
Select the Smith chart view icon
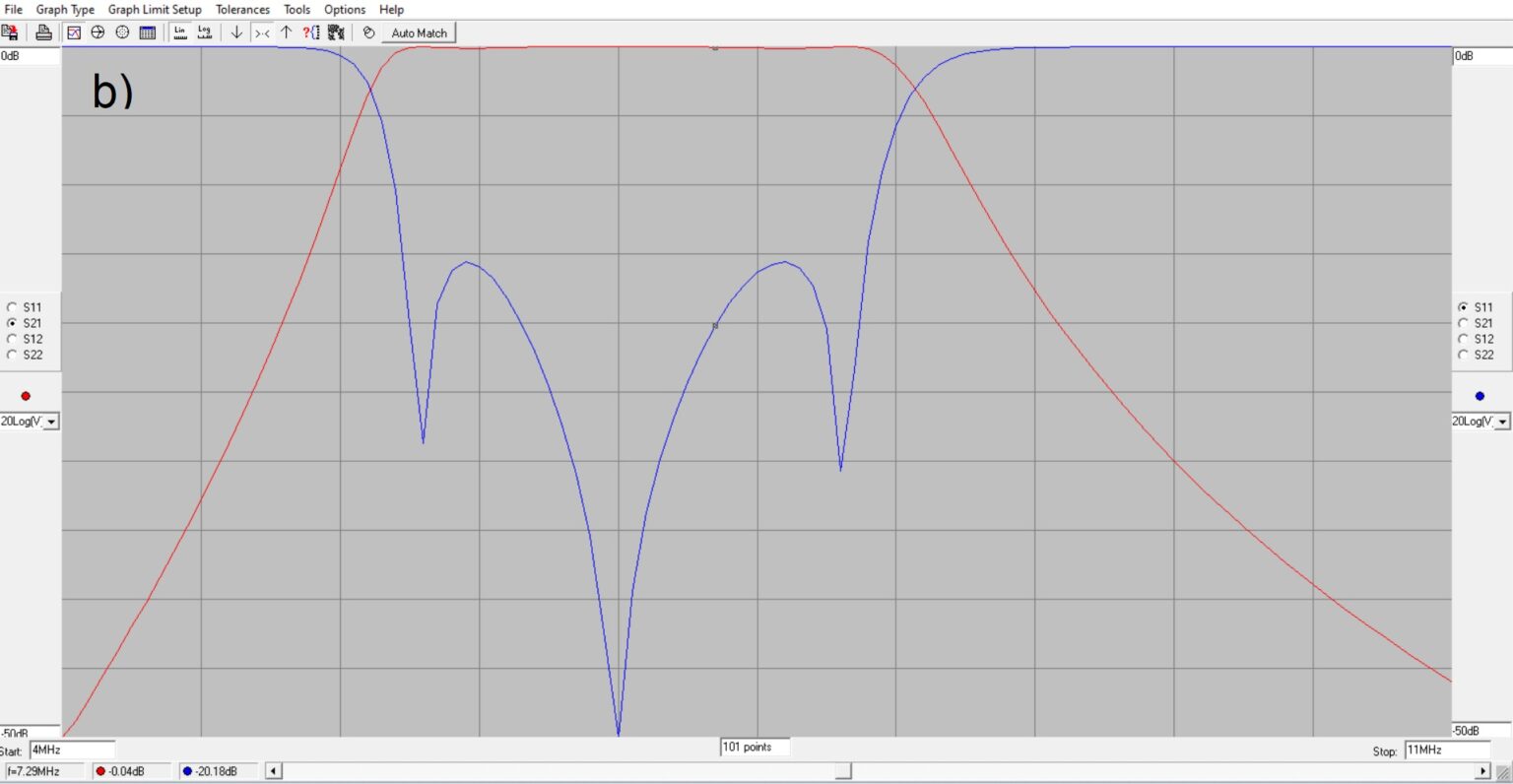coord(98,33)
